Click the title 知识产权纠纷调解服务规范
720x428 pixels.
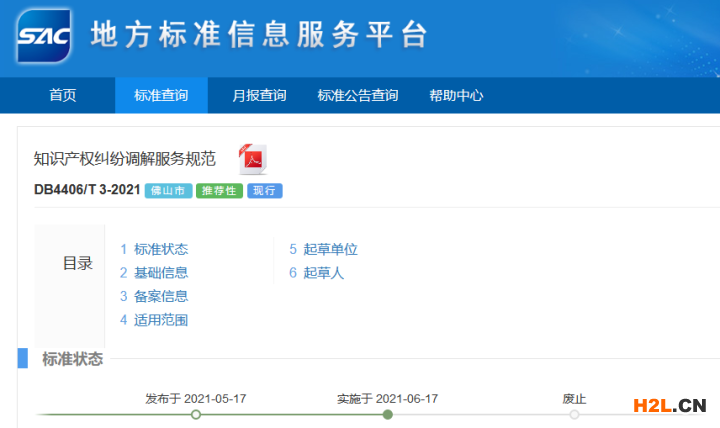(124, 159)
